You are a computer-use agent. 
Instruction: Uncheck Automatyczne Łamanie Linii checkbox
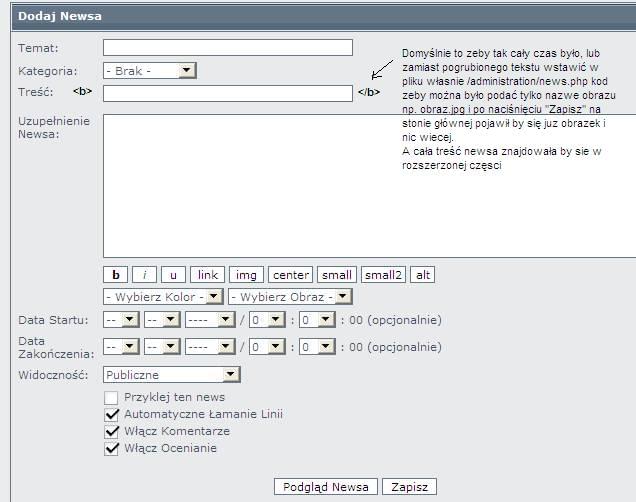pos(111,415)
